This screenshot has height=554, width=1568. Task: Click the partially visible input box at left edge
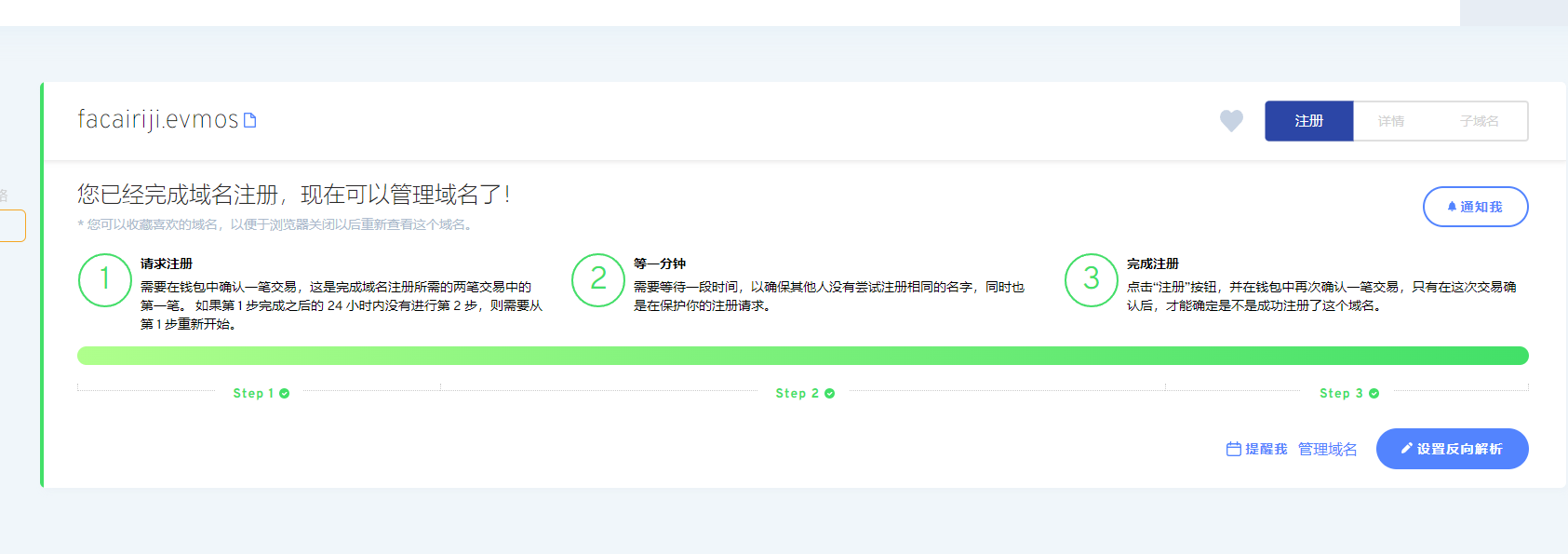(x=12, y=225)
